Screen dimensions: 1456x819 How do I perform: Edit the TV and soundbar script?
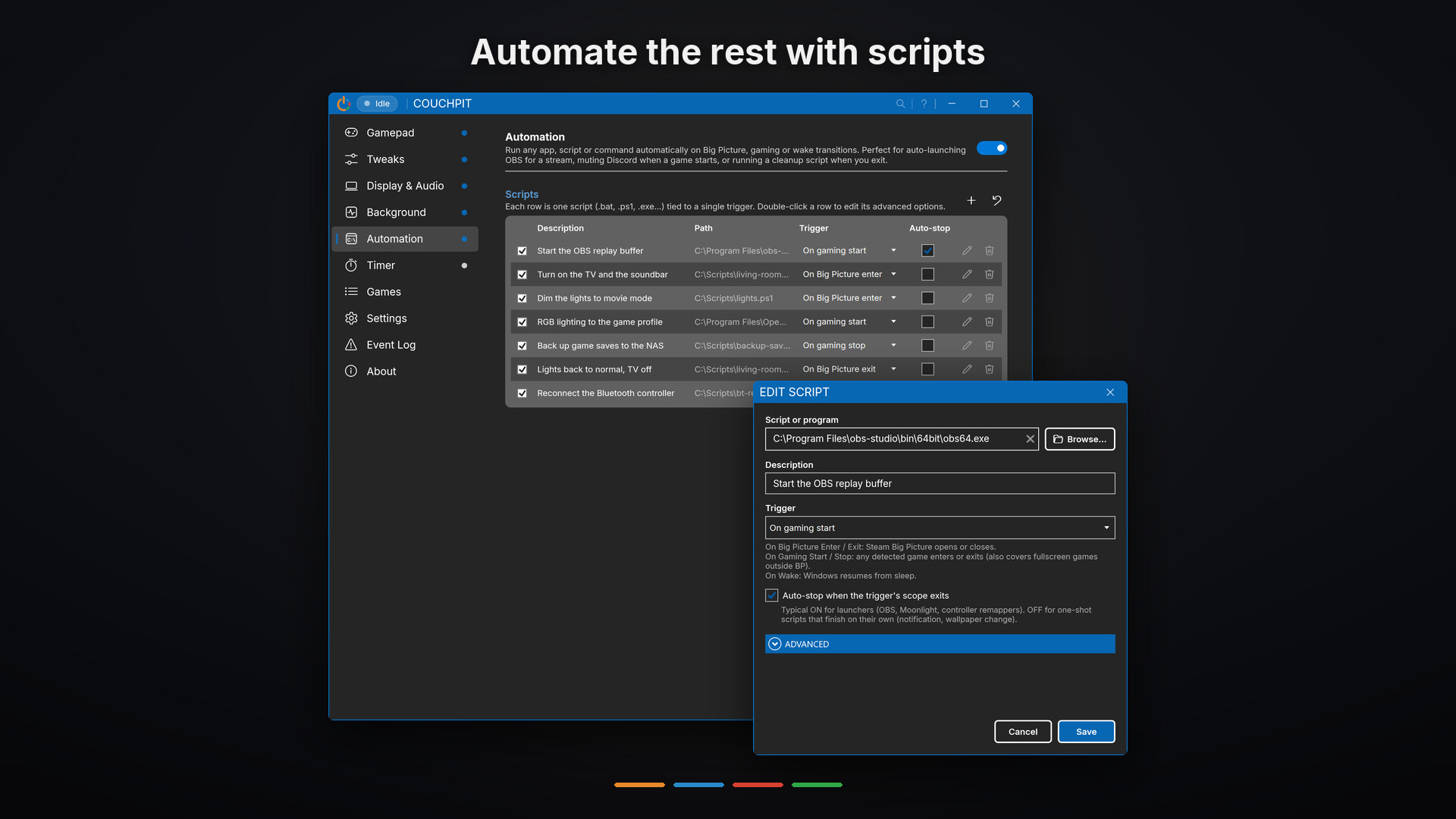[967, 275]
